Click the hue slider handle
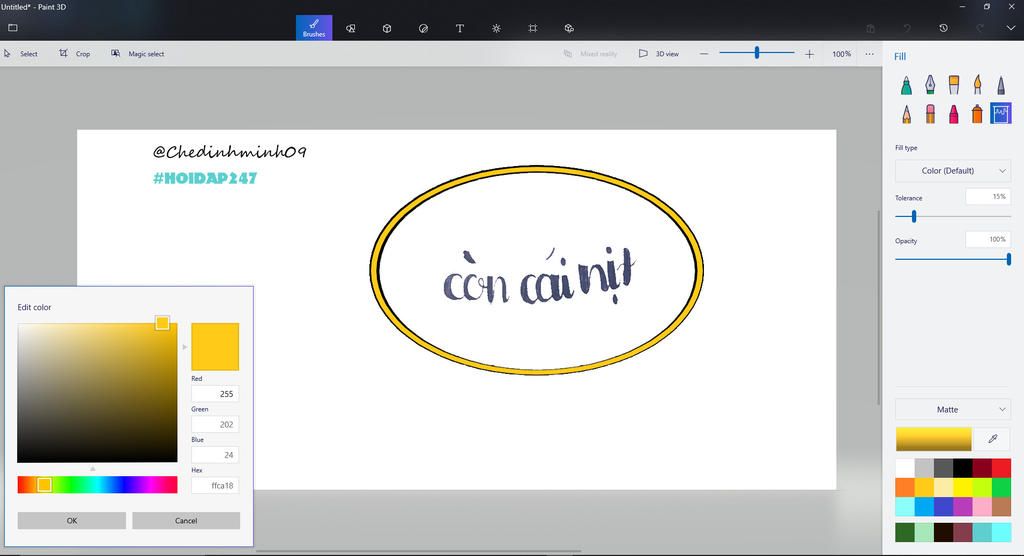The height and width of the screenshot is (556, 1024). tap(44, 485)
